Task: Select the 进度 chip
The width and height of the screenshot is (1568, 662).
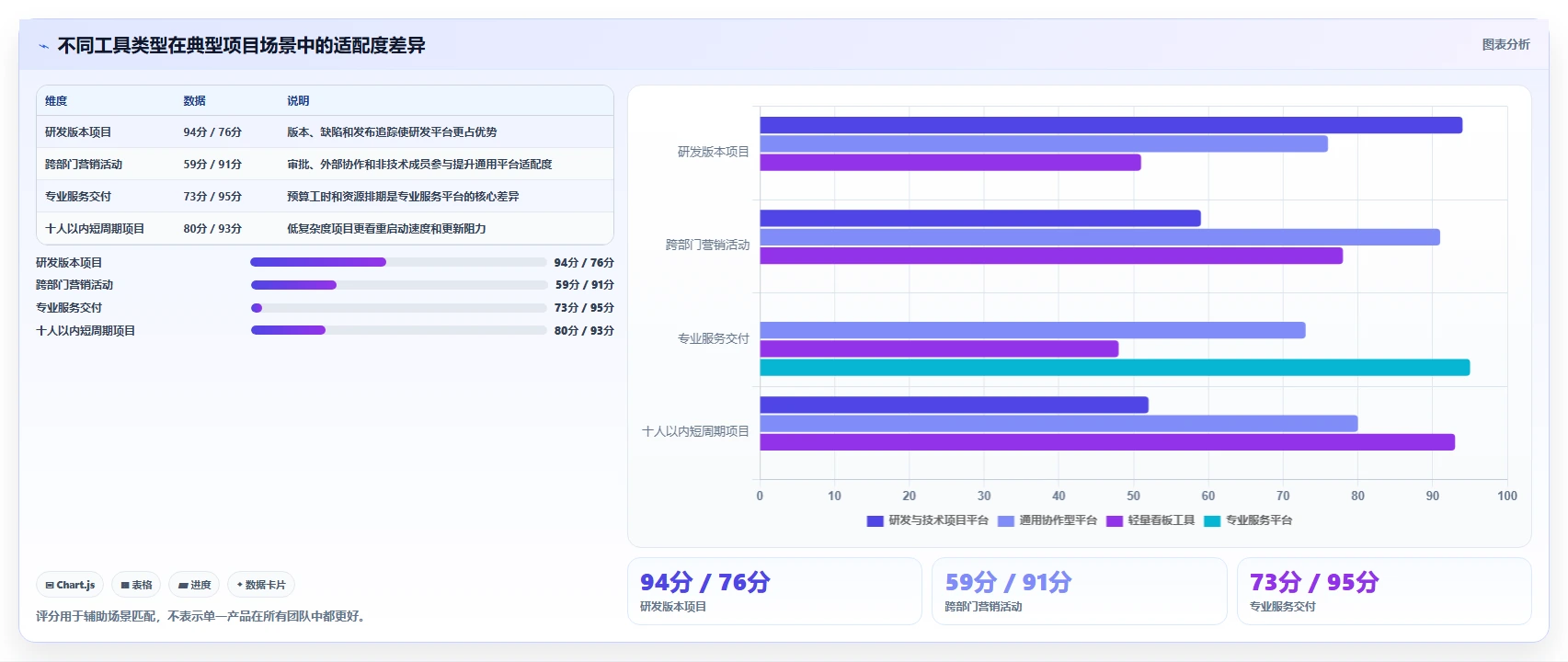Action: click(194, 585)
